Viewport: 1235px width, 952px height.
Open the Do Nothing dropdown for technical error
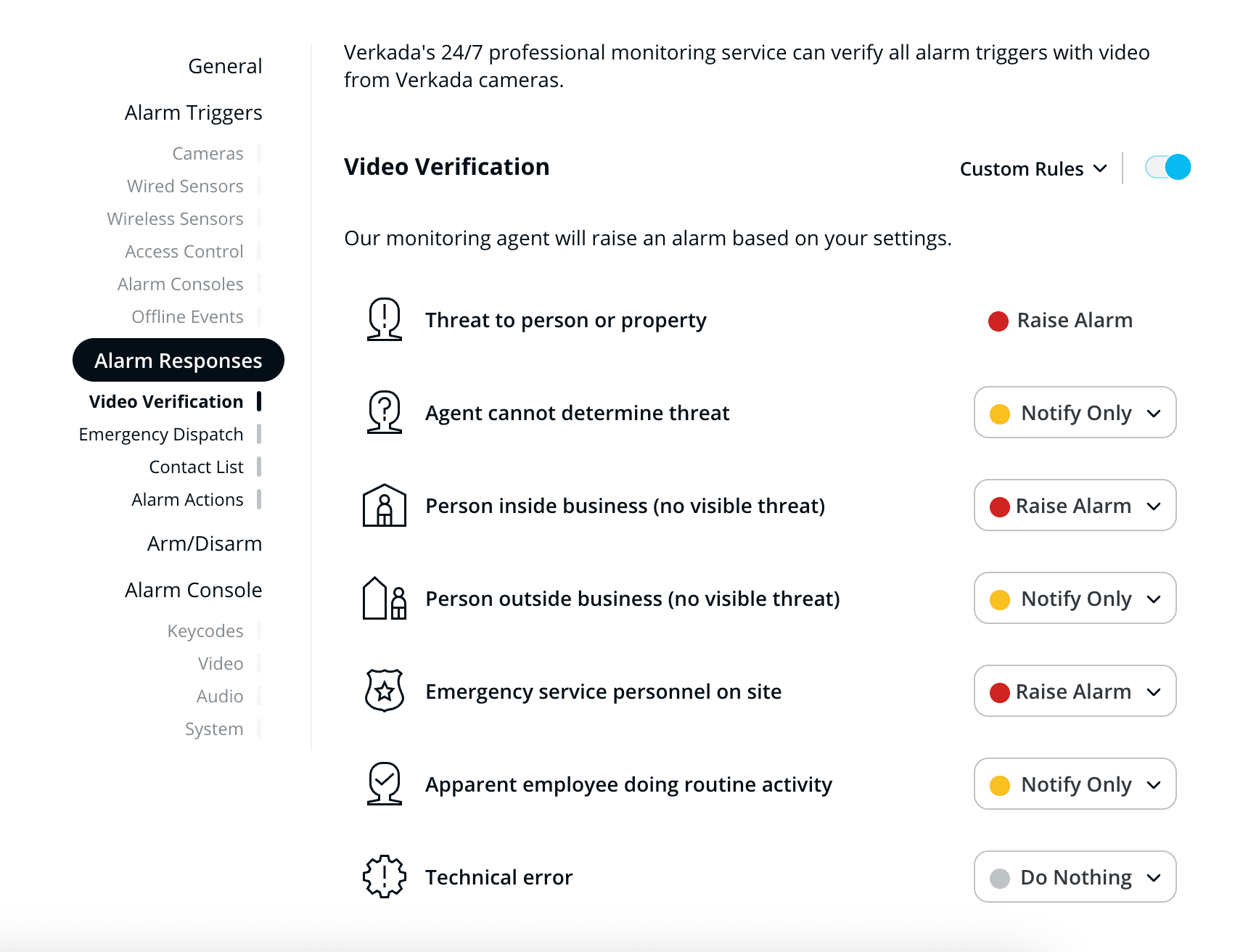click(1075, 877)
